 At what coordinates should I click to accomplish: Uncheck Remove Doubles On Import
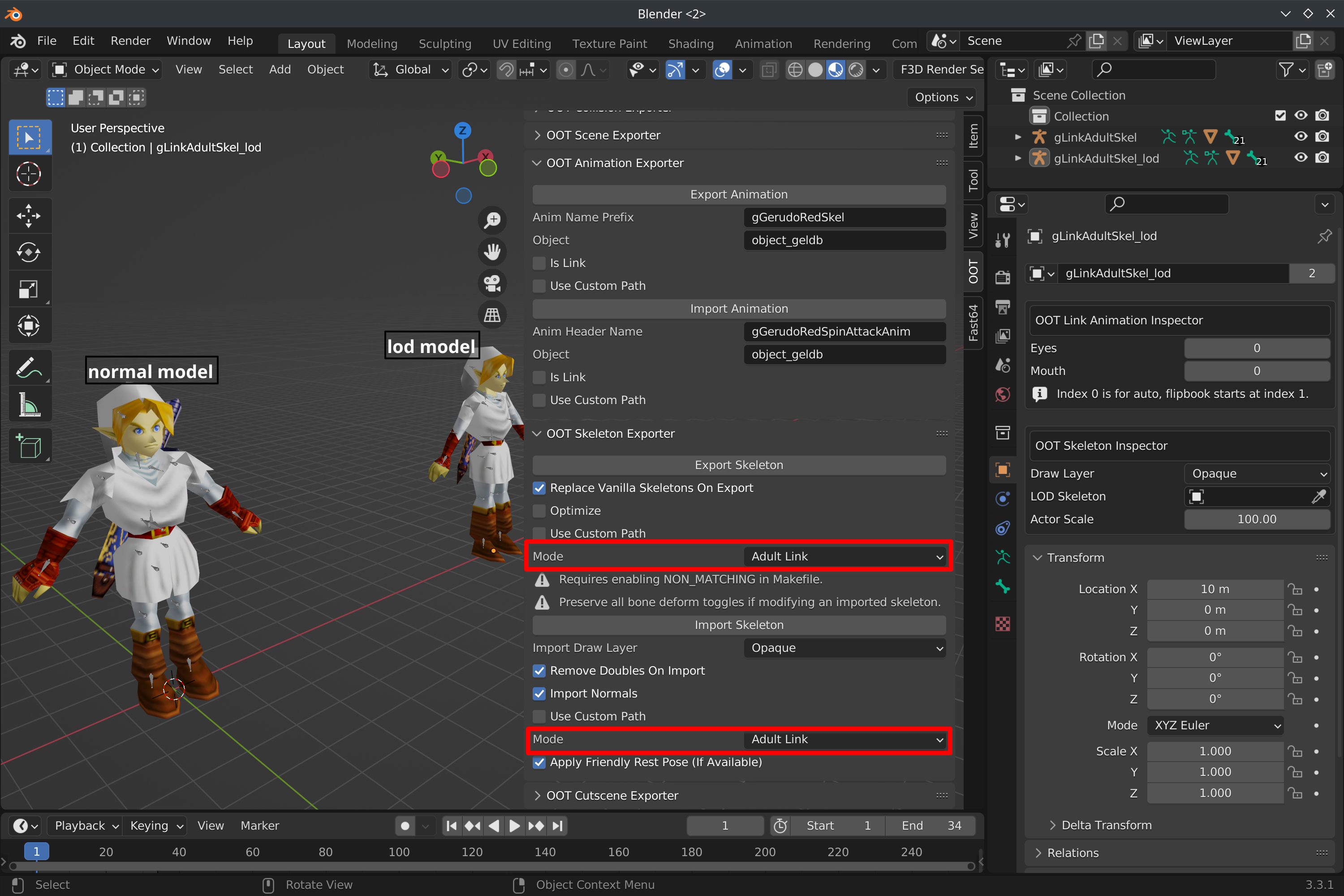539,671
